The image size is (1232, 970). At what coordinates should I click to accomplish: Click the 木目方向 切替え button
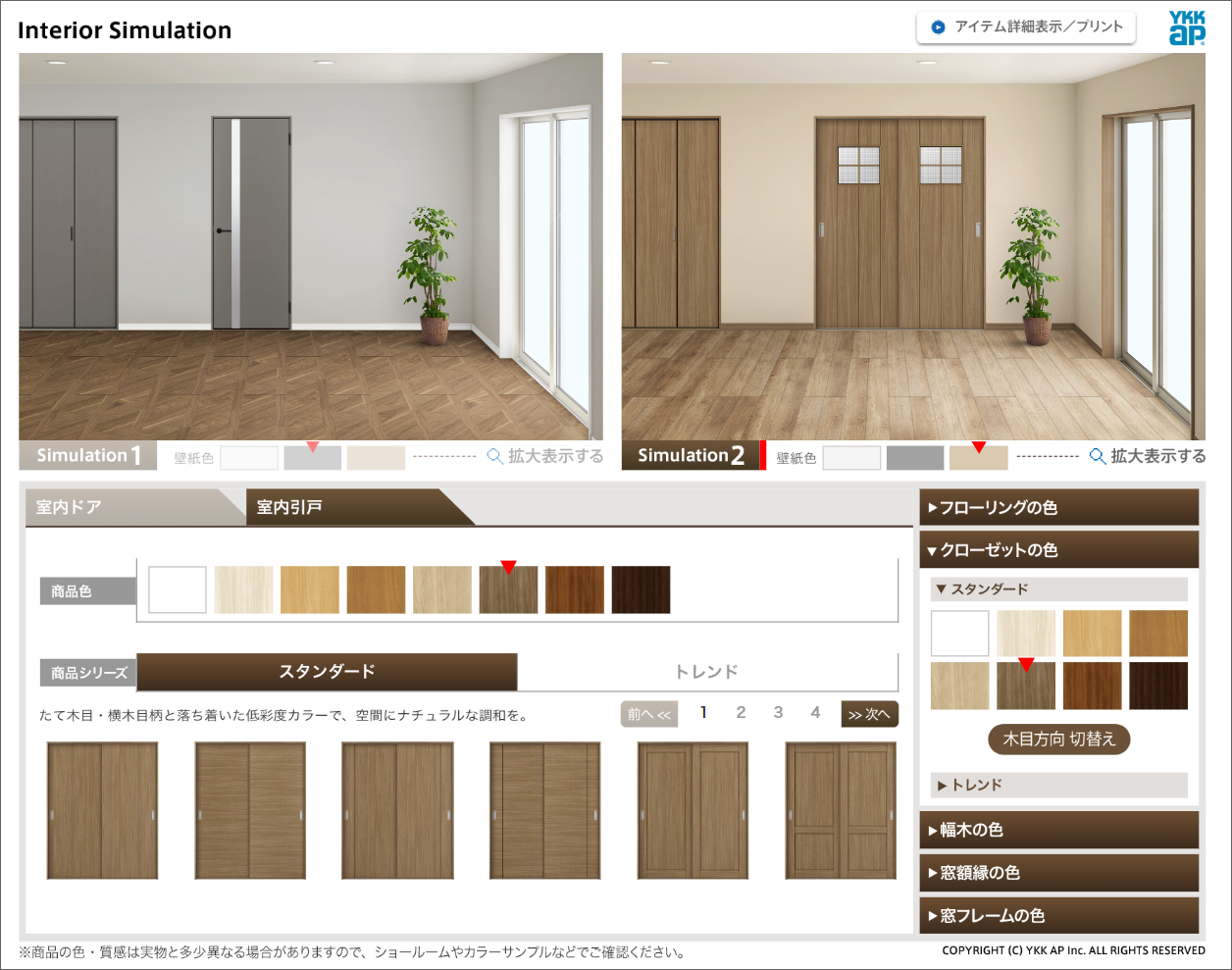pos(1058,740)
